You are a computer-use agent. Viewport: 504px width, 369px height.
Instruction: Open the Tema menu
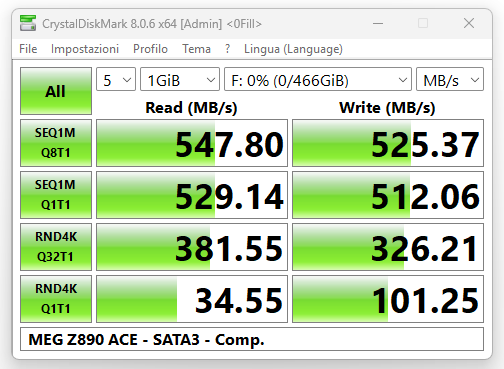click(196, 49)
